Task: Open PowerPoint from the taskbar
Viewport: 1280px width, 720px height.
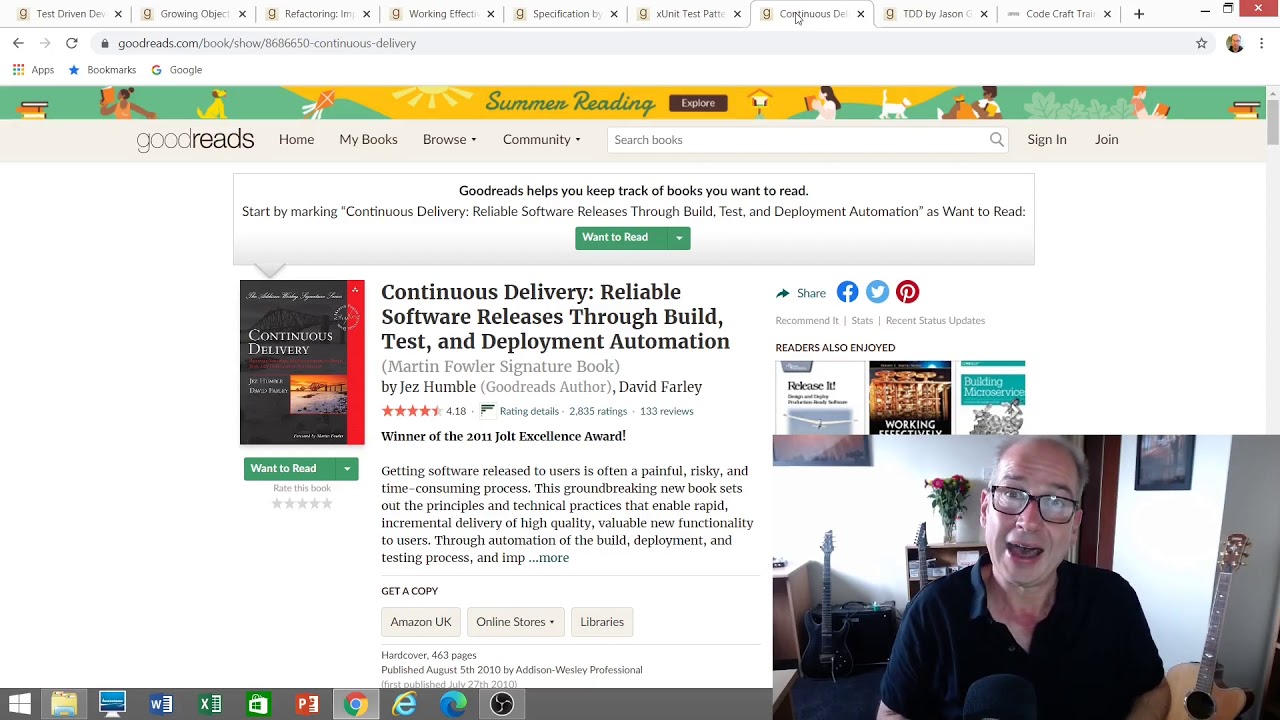Action: pyautogui.click(x=307, y=704)
